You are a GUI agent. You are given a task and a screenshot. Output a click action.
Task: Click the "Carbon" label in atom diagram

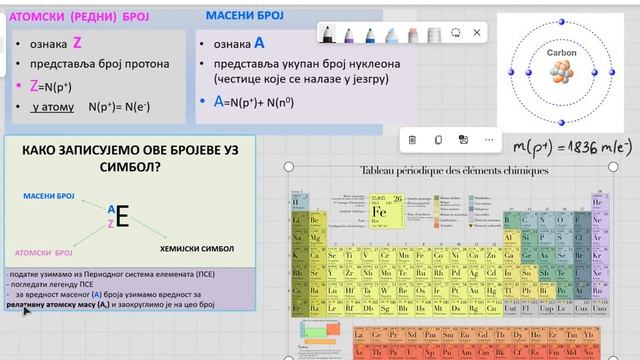pos(561,53)
